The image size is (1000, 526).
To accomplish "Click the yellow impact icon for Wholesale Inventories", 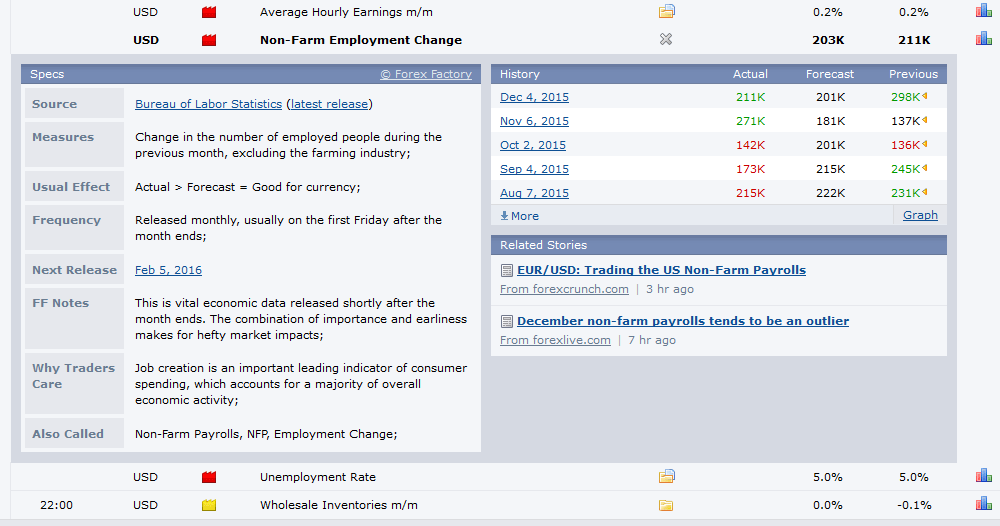I will pyautogui.click(x=209, y=505).
